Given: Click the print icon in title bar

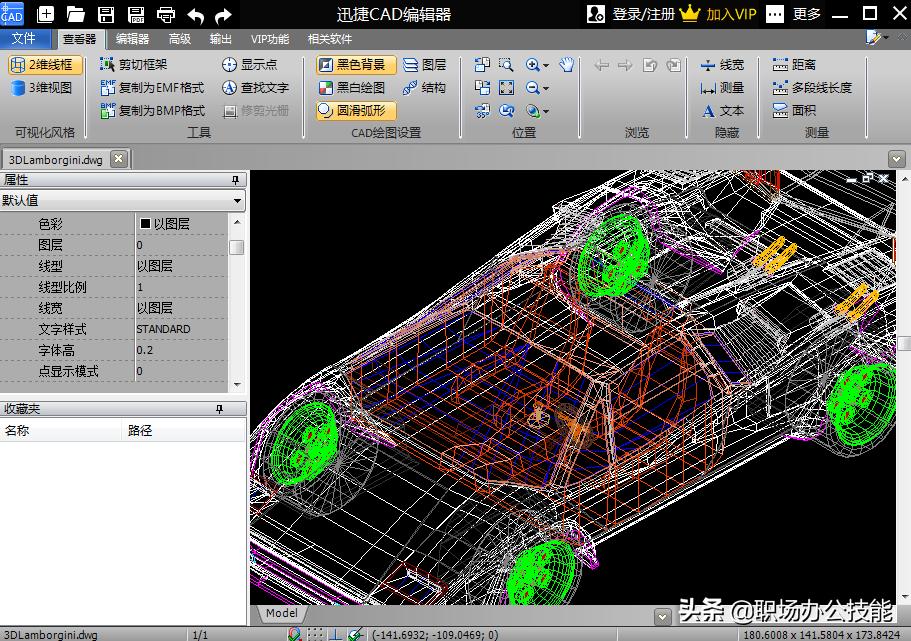Looking at the screenshot, I should click(x=166, y=14).
